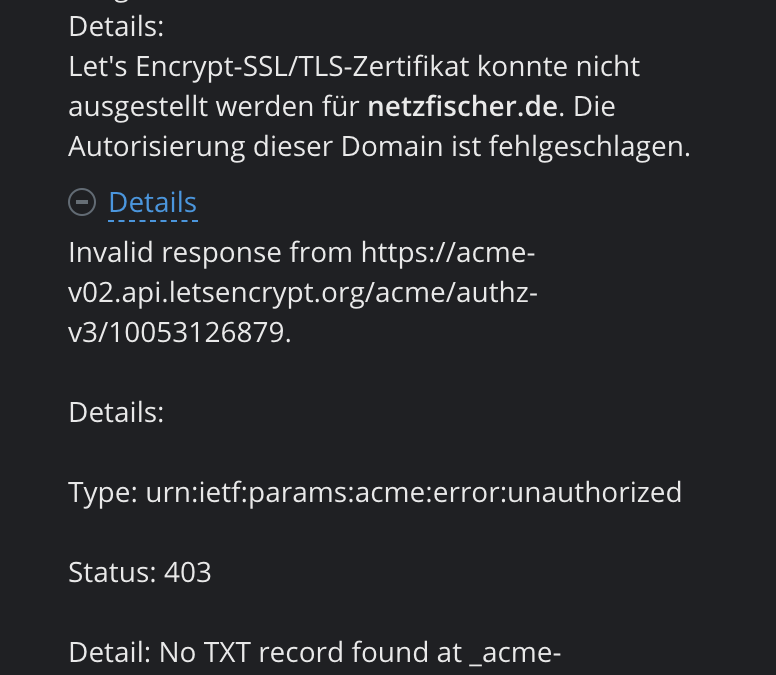Click the topmost Details: heading
This screenshot has width=776, height=675.
(116, 27)
